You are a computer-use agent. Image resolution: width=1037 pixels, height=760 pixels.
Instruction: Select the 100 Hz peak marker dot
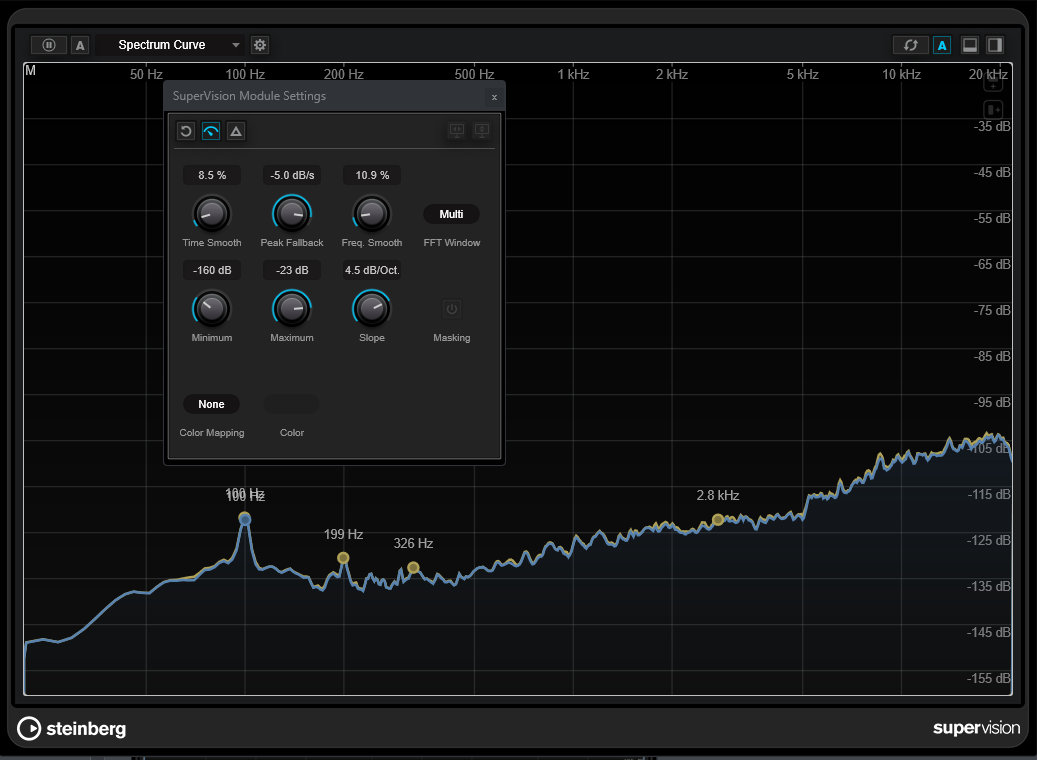[245, 519]
